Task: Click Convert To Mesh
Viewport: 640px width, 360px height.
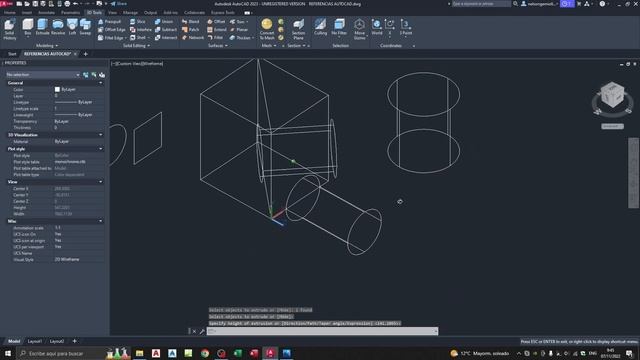Action: 267,29
